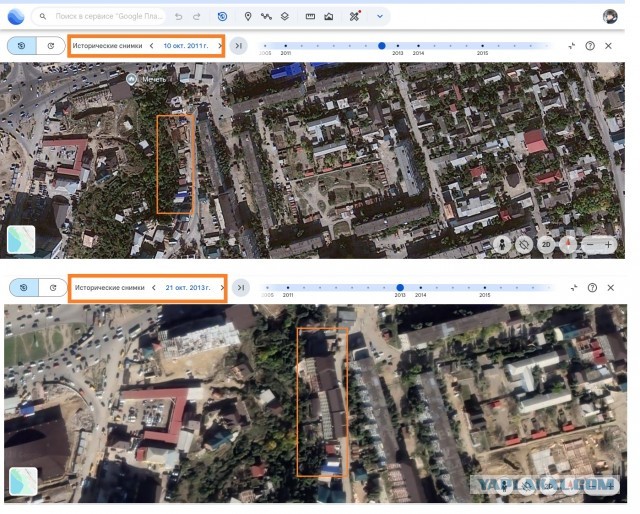The image size is (640, 514).
Task: Jump to latest imagery in 2013 panel
Action: tap(241, 288)
